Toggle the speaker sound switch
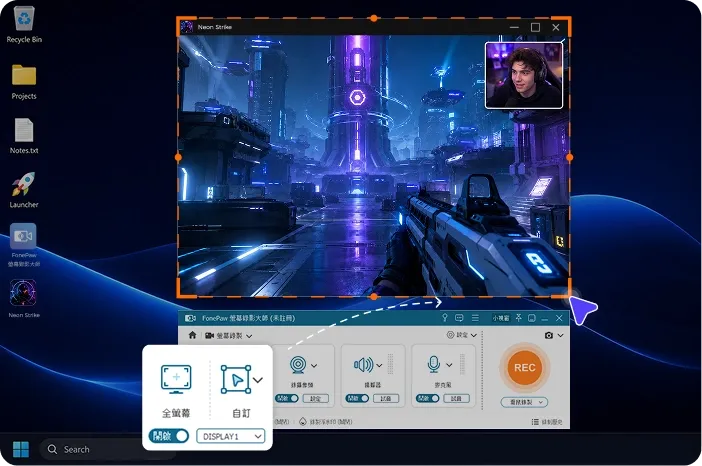The image size is (702, 466). pos(357,398)
